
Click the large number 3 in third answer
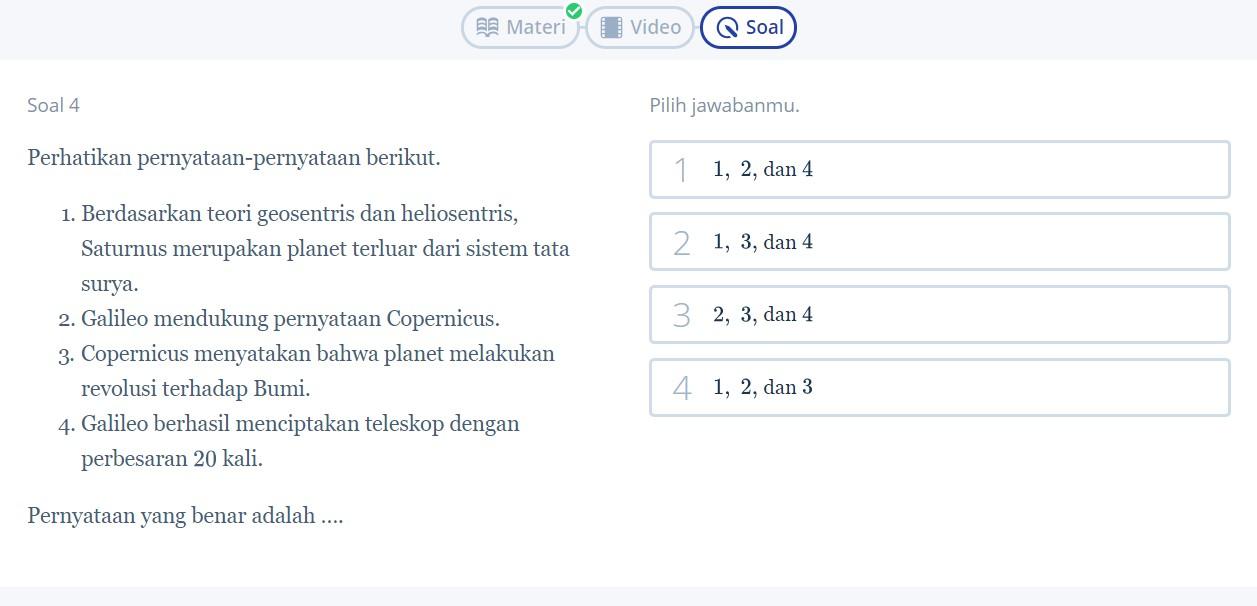point(682,315)
